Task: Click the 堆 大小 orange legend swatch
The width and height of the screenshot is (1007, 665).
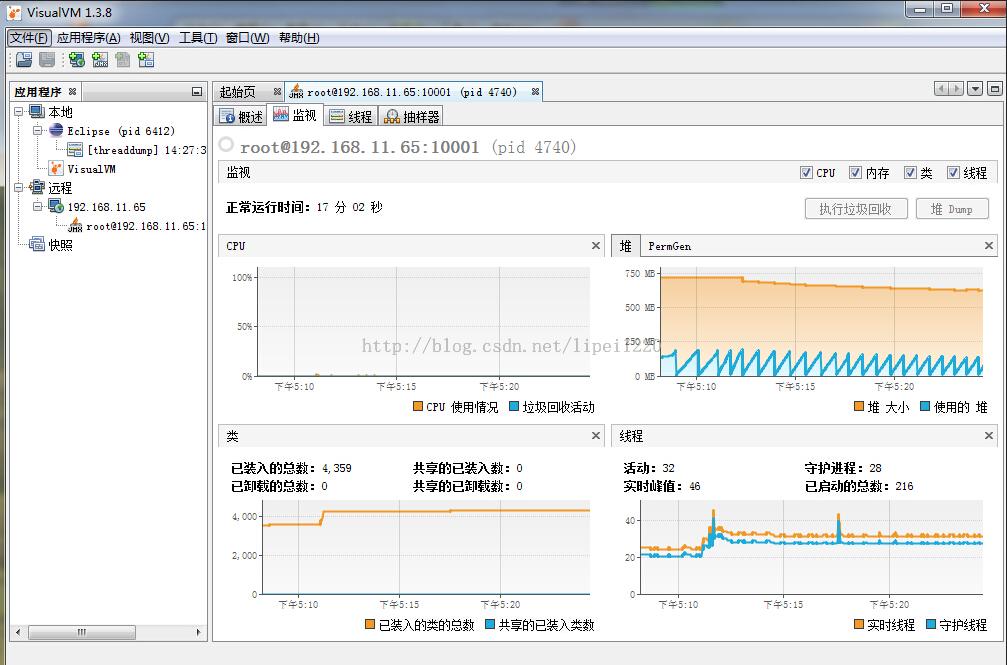Action: 859,406
